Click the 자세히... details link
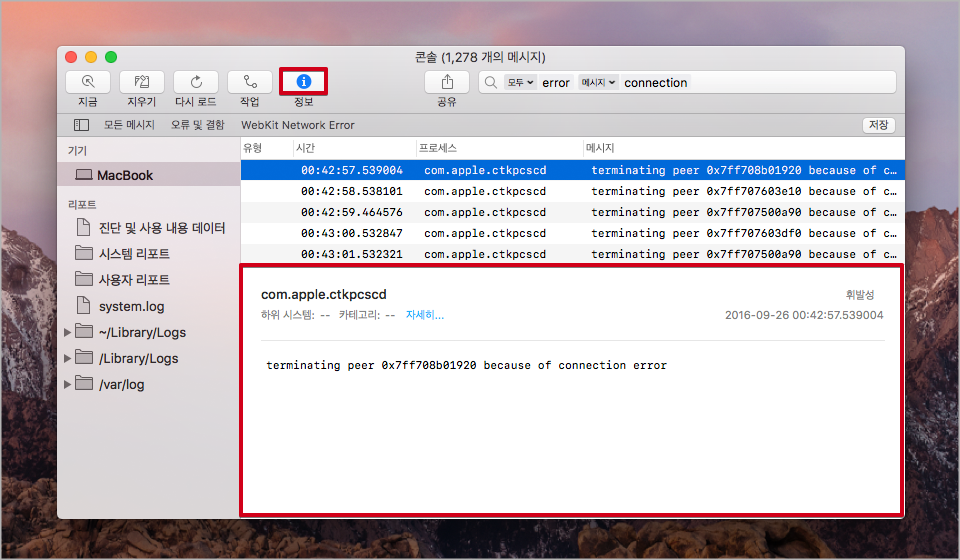Screen dimensions: 960x560 [425, 315]
